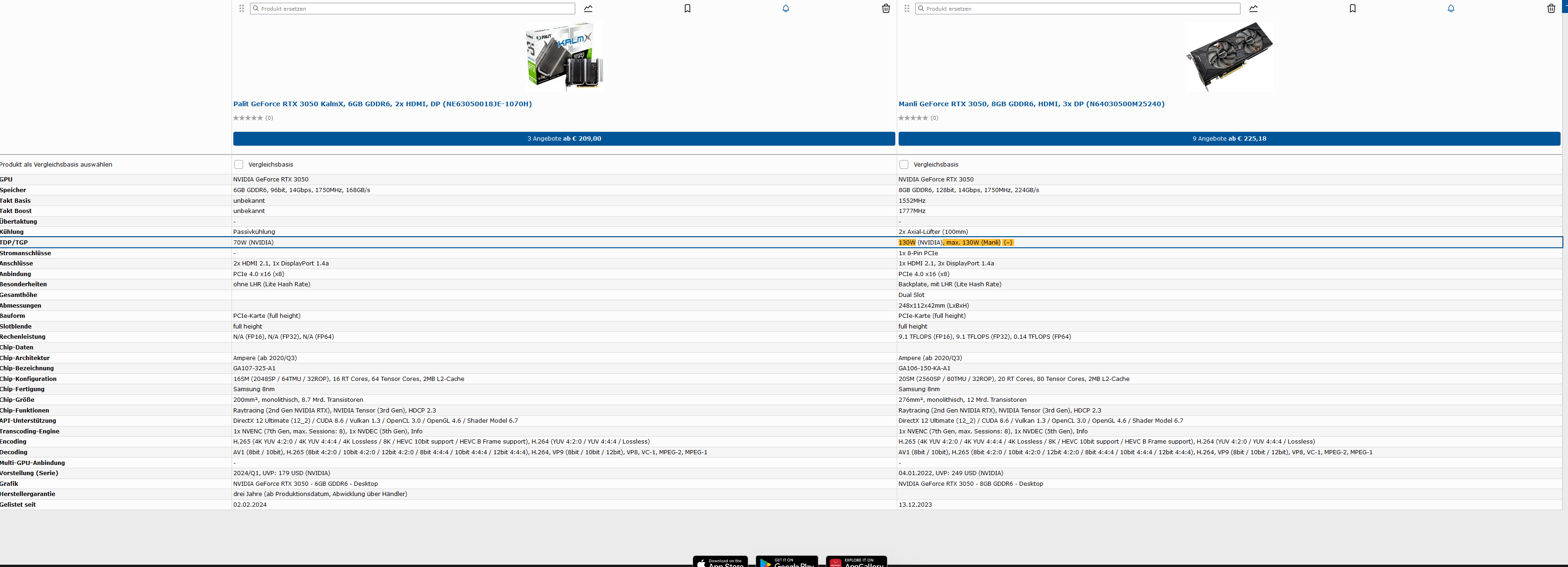Open price history chart for Palit card
Image resolution: width=1568 pixels, height=567 pixels.
[x=588, y=8]
